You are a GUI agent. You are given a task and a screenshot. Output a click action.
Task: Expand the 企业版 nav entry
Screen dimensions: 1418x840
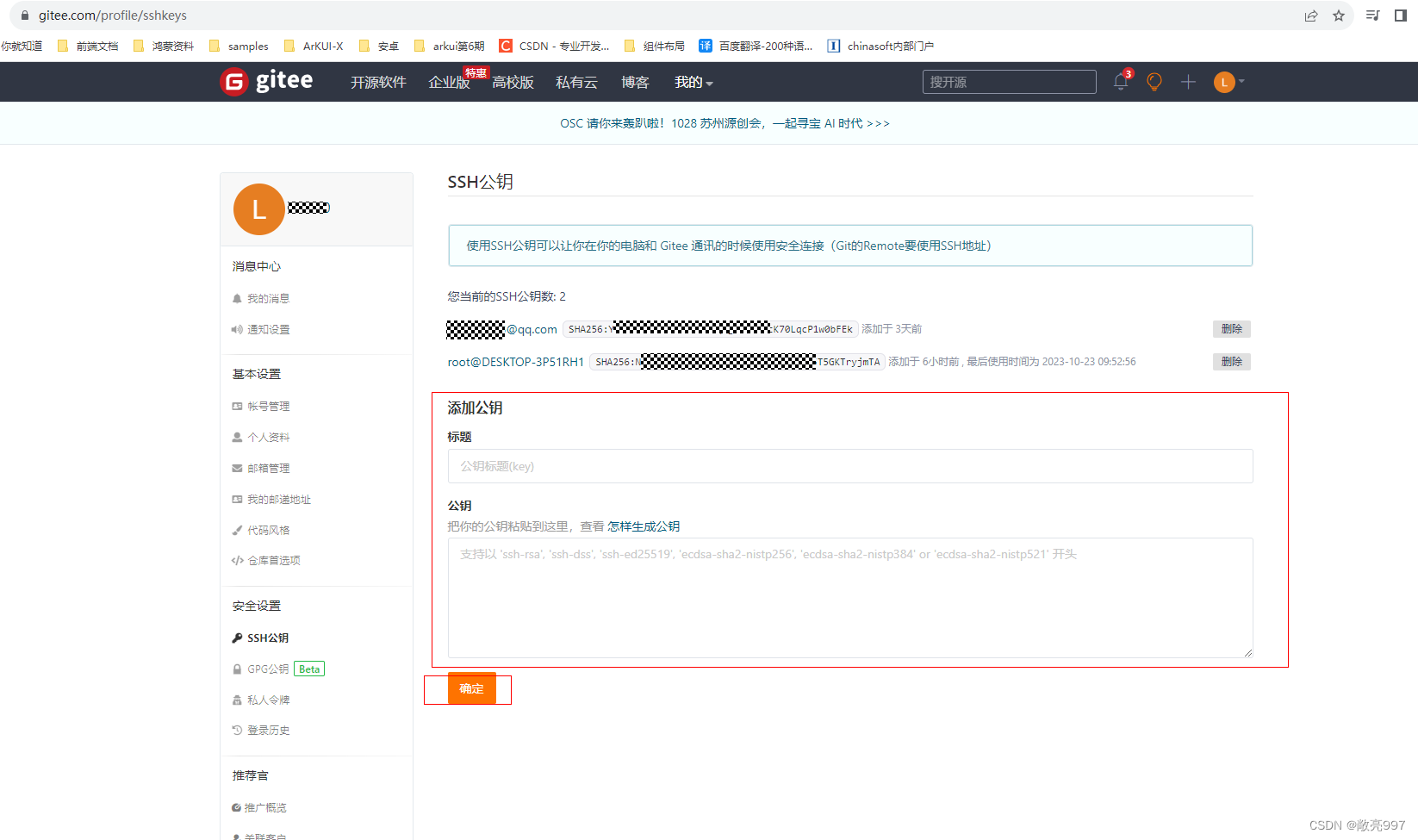[448, 82]
